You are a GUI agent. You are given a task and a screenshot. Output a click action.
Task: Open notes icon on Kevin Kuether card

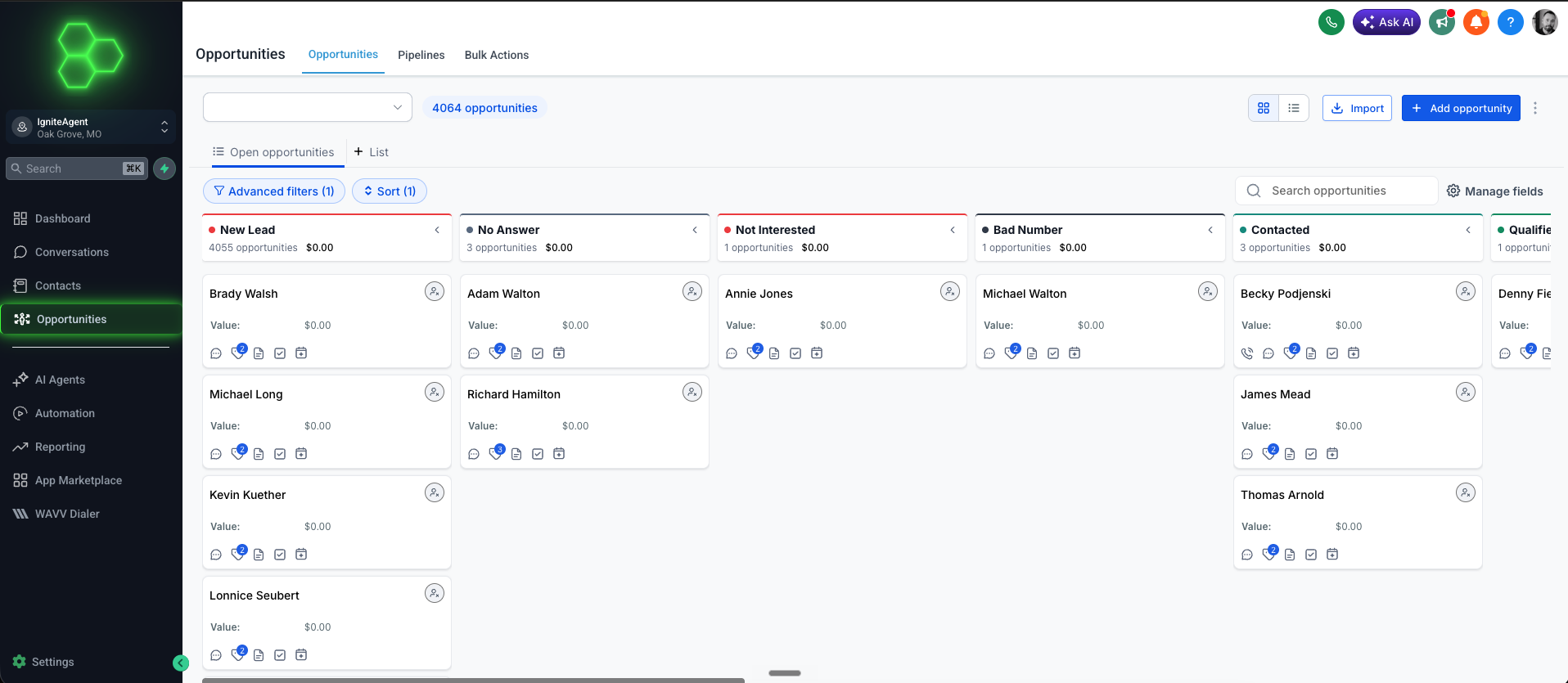pyautogui.click(x=259, y=555)
